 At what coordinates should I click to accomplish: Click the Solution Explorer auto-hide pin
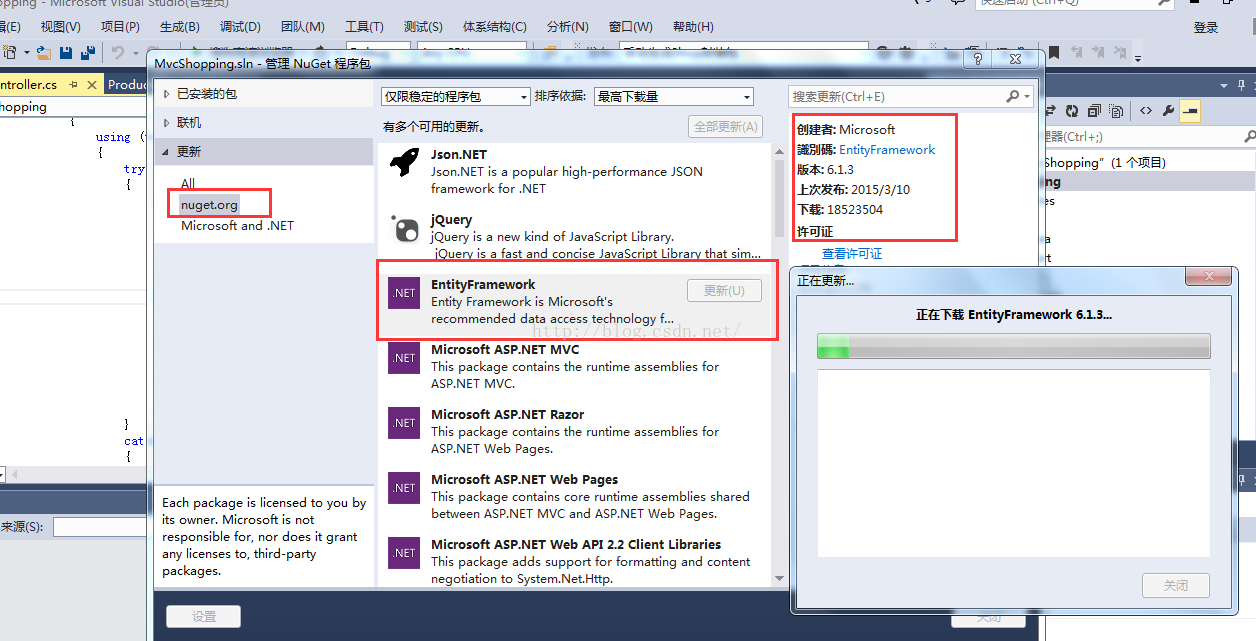click(x=1240, y=85)
